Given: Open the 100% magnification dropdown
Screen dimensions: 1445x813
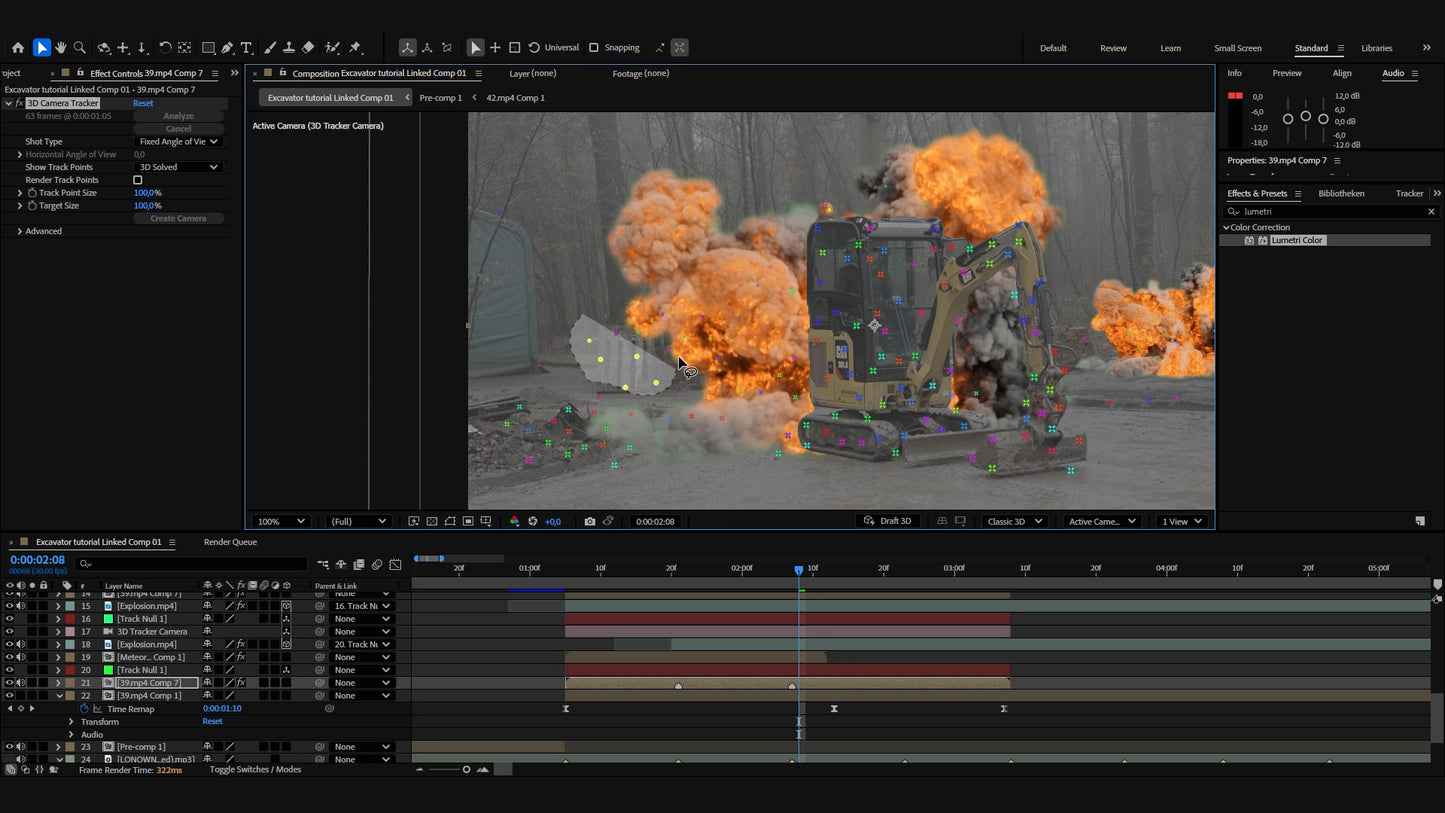Looking at the screenshot, I should [x=281, y=521].
